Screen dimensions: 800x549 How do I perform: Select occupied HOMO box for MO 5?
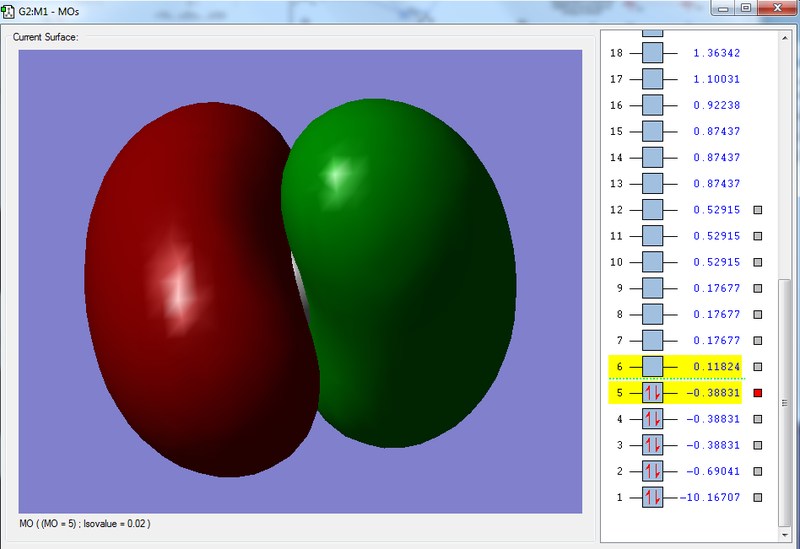coord(653,393)
